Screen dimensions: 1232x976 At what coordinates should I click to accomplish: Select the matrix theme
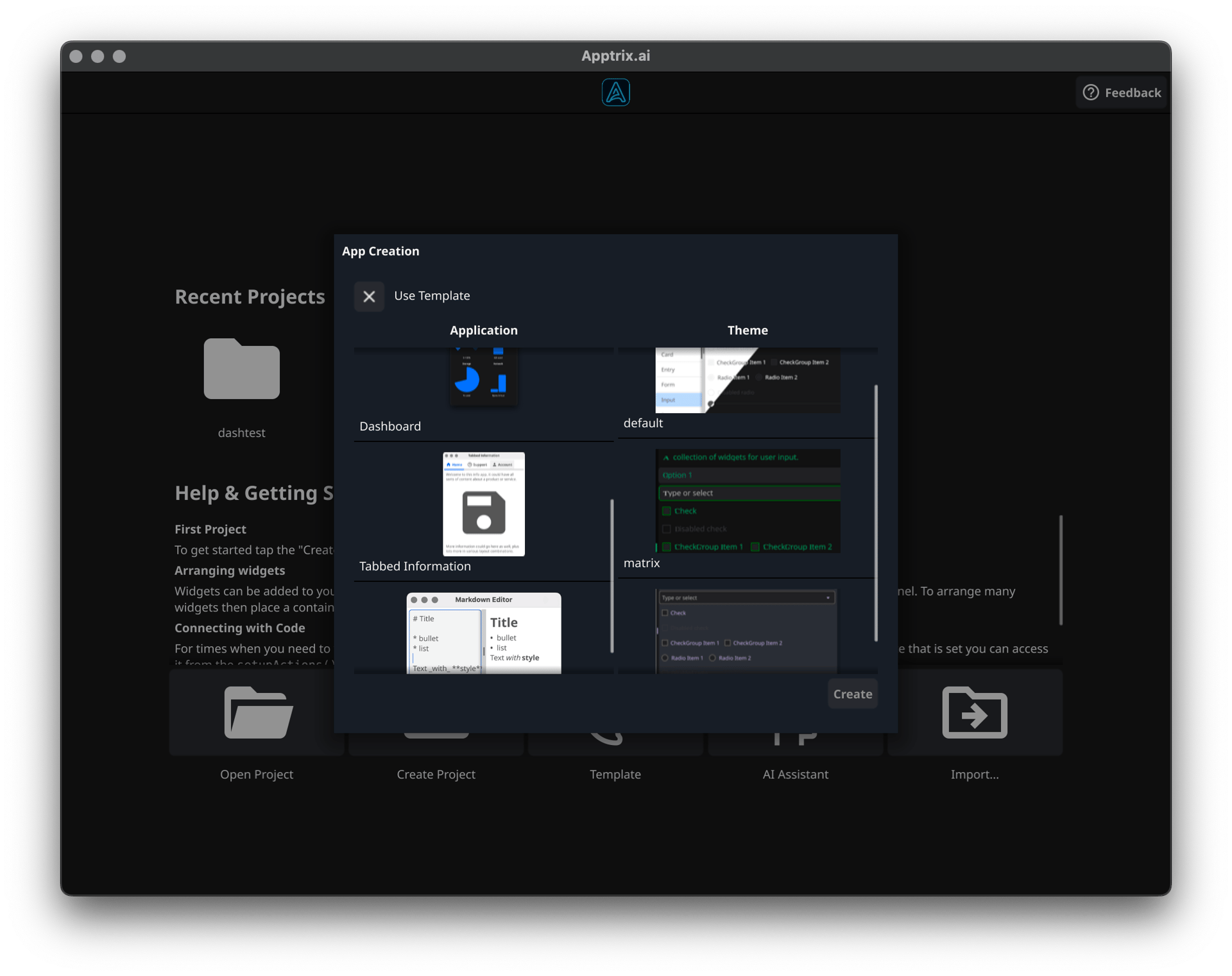tap(748, 501)
